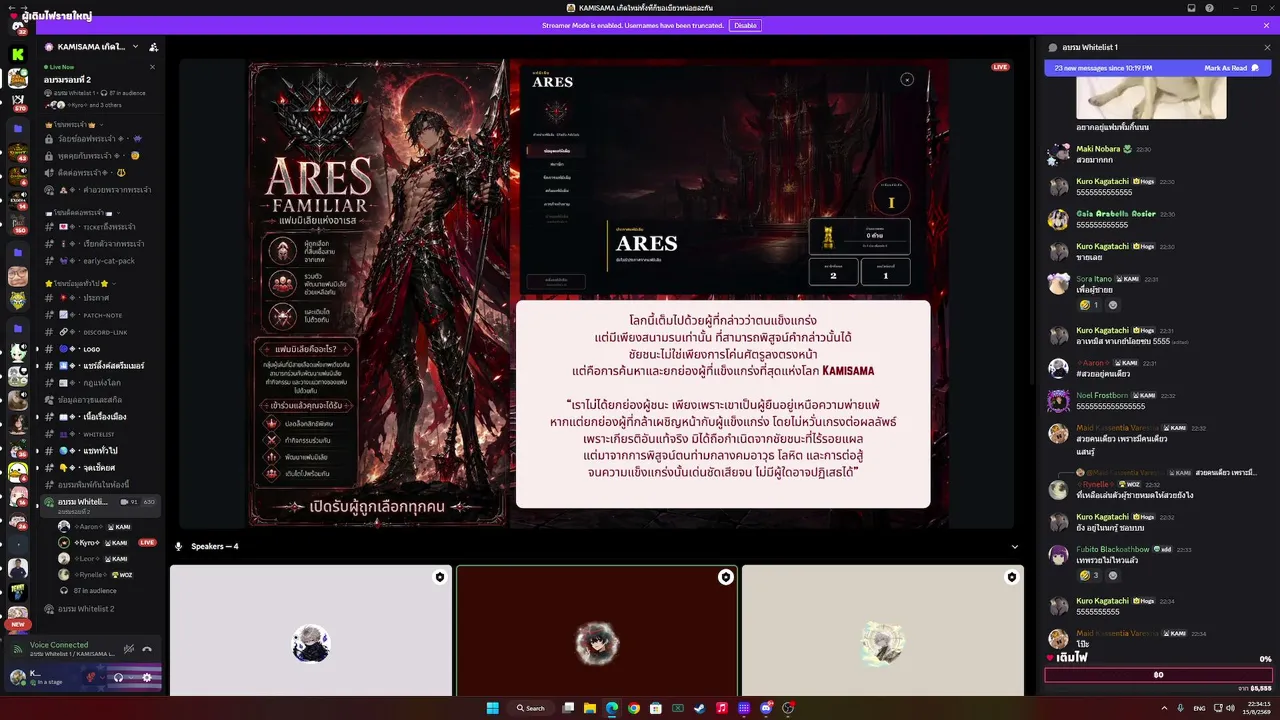Open the WHITELIST text channel
The width and height of the screenshot is (1280, 720).
[x=98, y=434]
